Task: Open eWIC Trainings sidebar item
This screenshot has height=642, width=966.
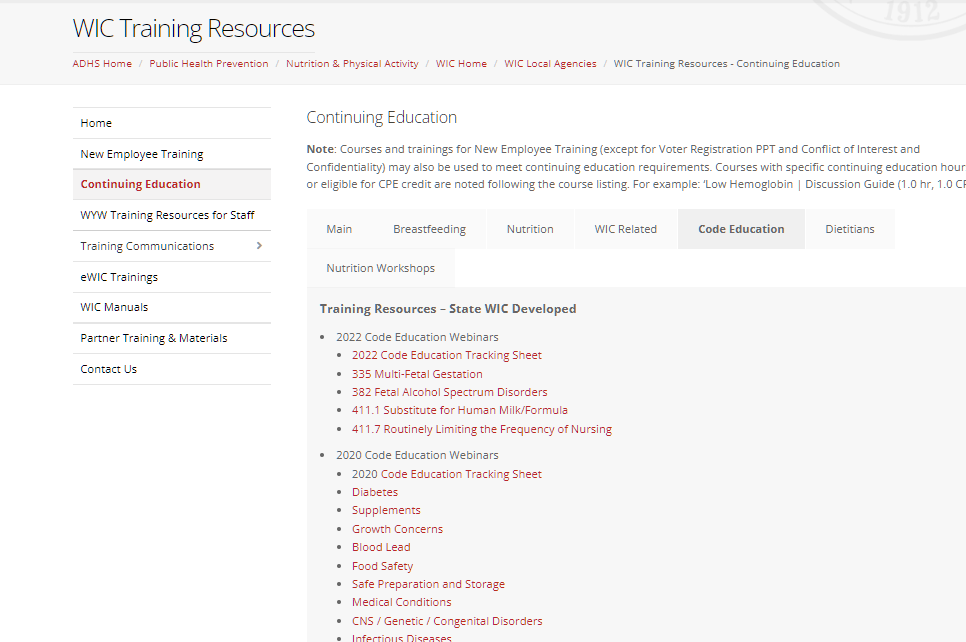Action: (119, 277)
